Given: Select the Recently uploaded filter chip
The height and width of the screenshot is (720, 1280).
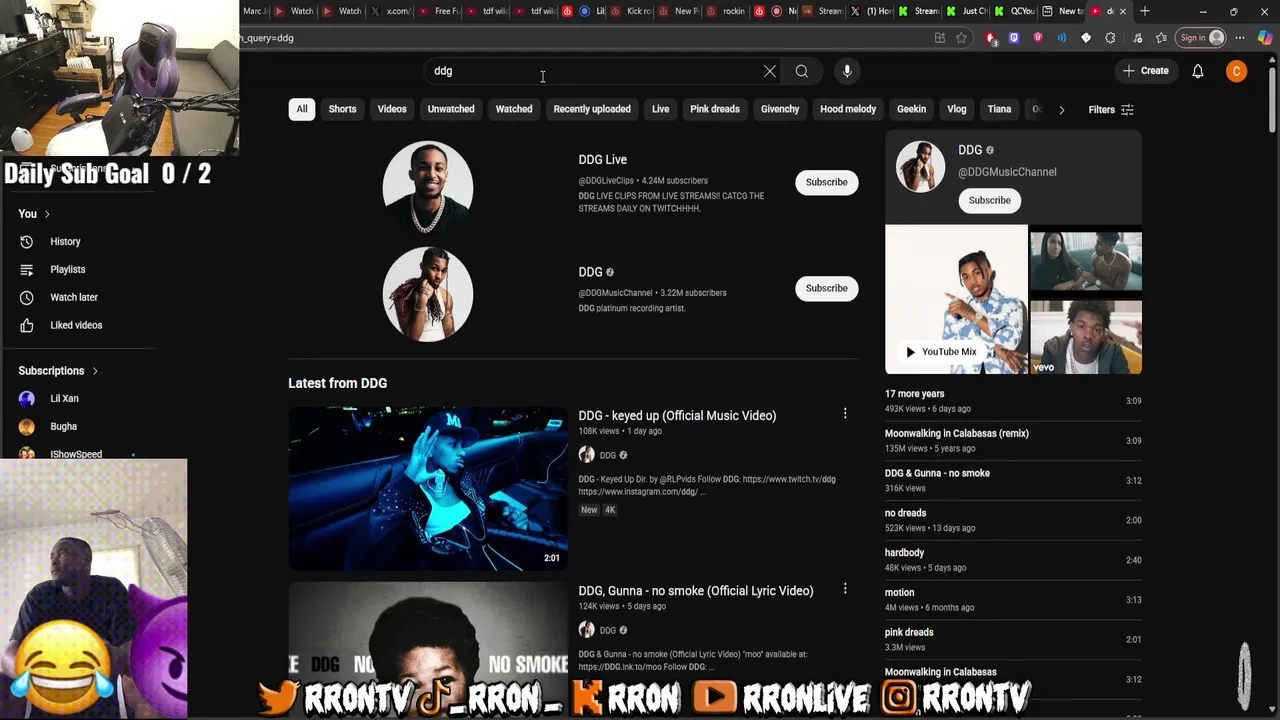Looking at the screenshot, I should pos(592,109).
